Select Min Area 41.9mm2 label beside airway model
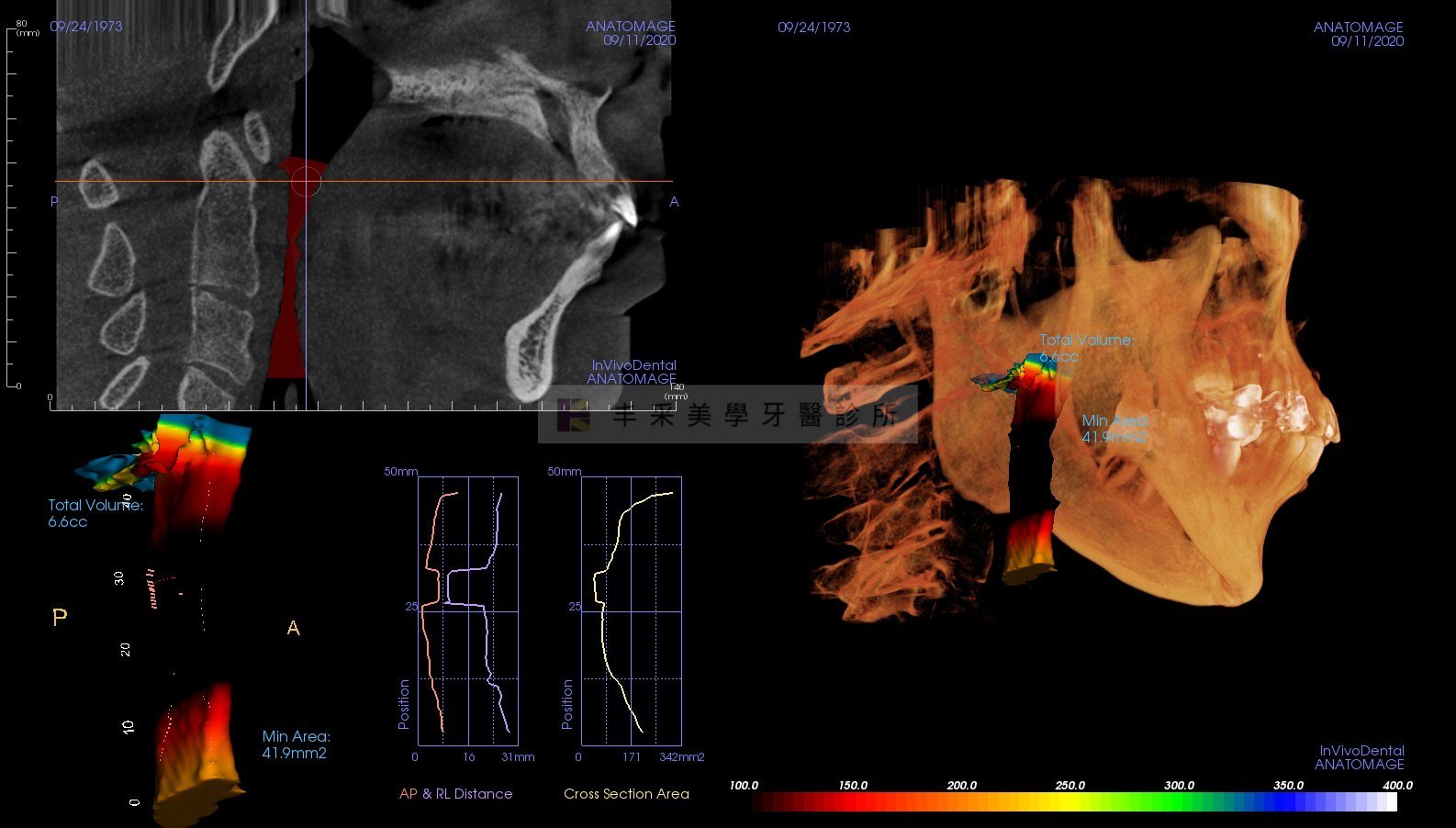 (296, 744)
